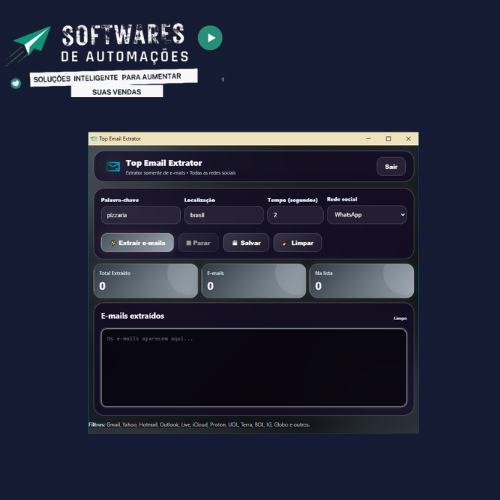Screen dimensions: 500x500
Task: Click the green play button by the Softwares logo
Action: coord(210,38)
